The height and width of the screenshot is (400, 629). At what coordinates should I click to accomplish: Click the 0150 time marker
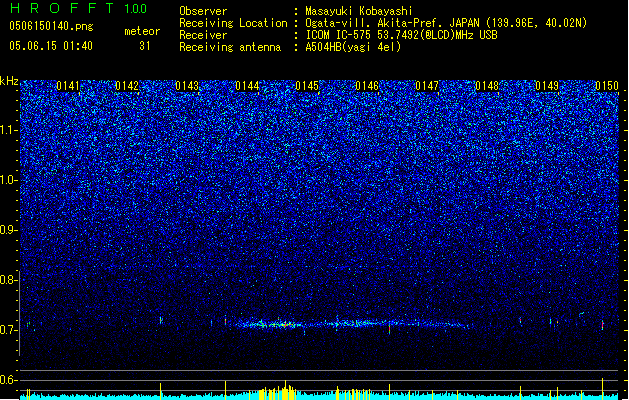(607, 86)
